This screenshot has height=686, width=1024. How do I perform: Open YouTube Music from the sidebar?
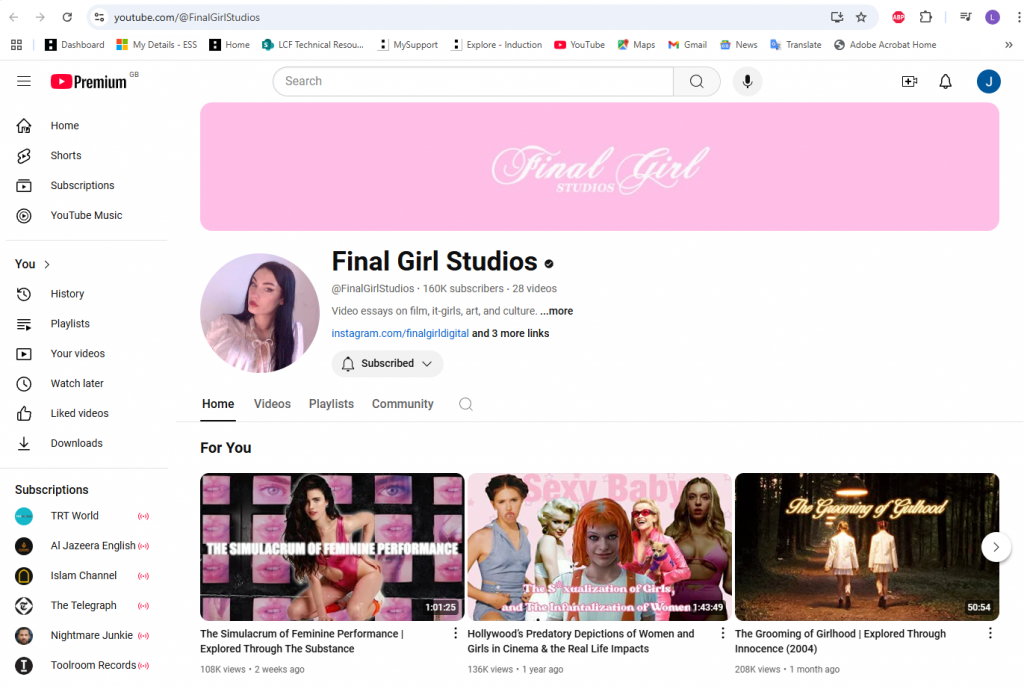click(85, 216)
